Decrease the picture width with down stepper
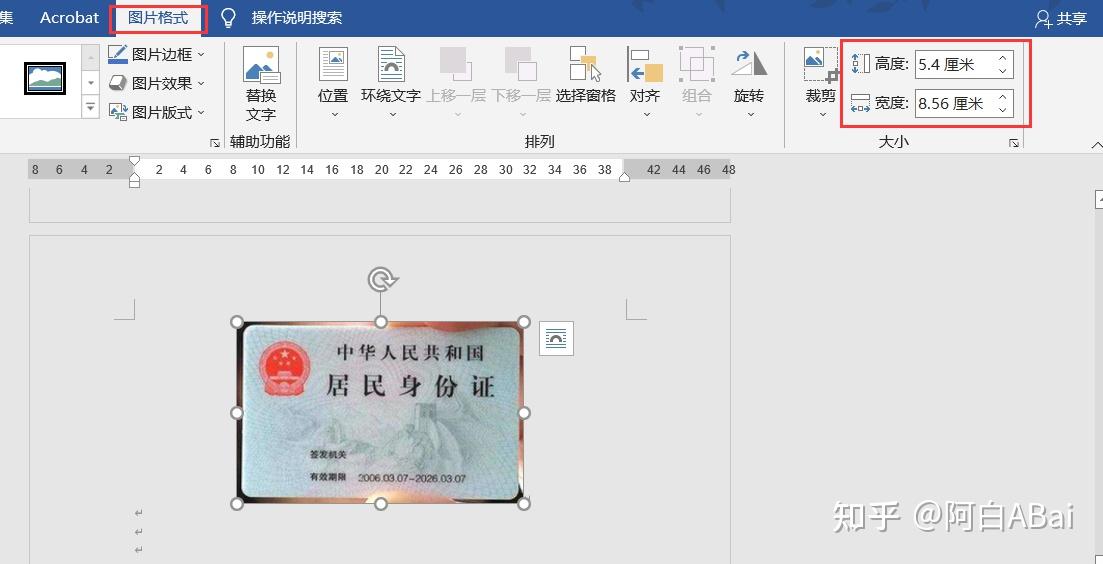The height and width of the screenshot is (564, 1103). pos(1002,110)
